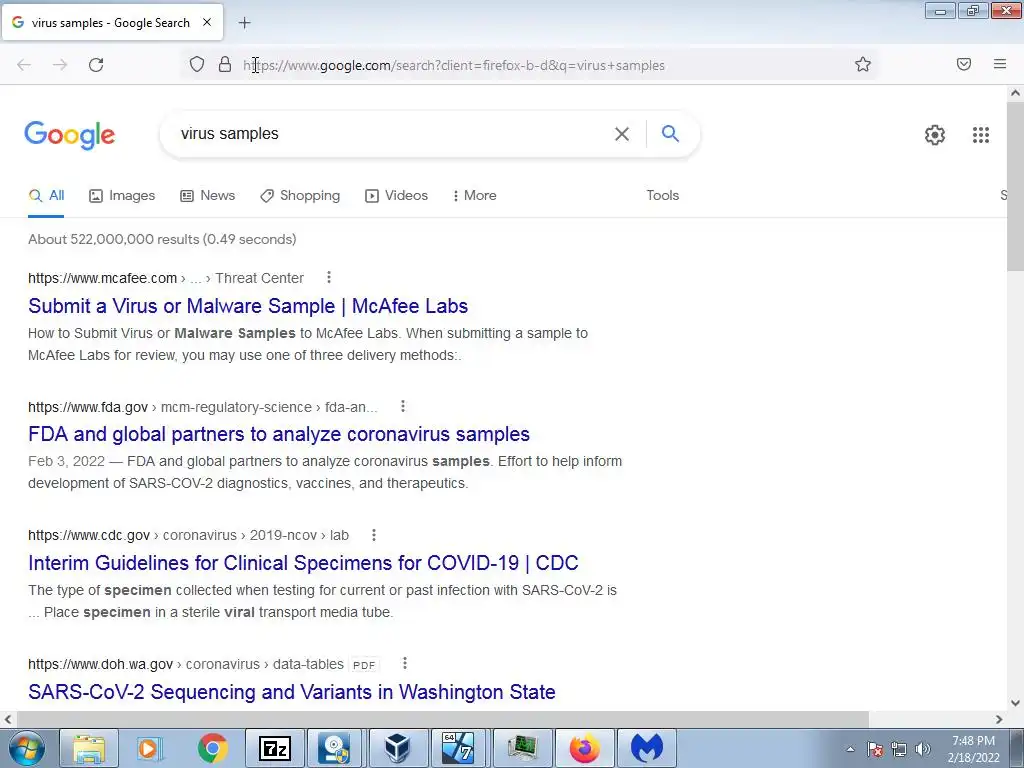The height and width of the screenshot is (768, 1024).
Task: Open 'FDA and global partners' result link
Action: tap(279, 434)
